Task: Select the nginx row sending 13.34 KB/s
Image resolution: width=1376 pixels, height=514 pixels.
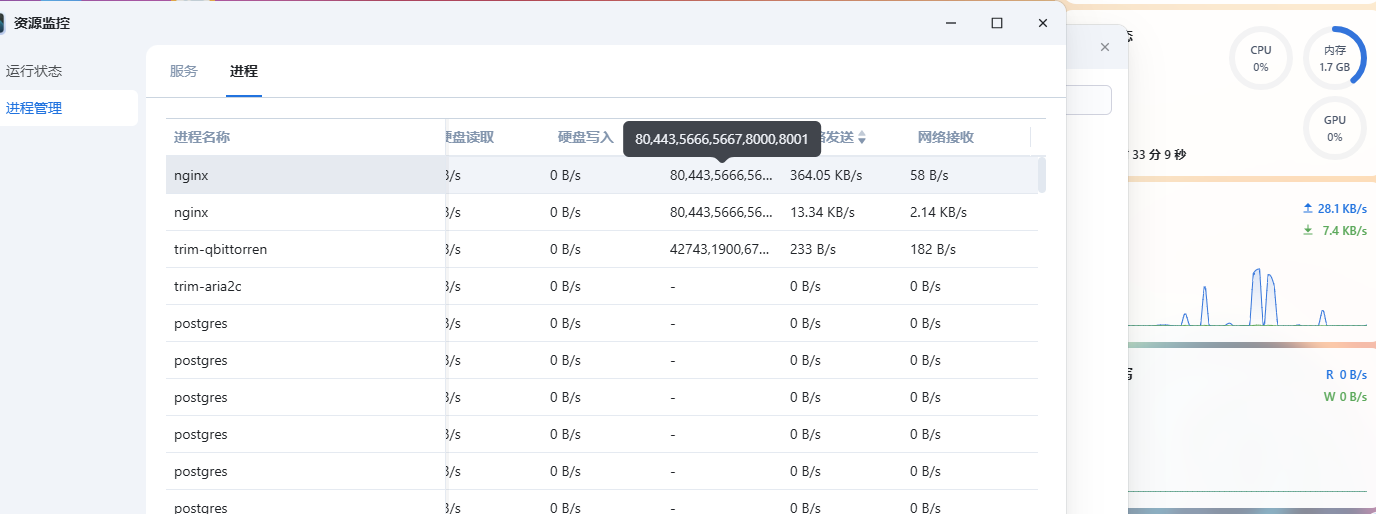Action: (x=602, y=212)
